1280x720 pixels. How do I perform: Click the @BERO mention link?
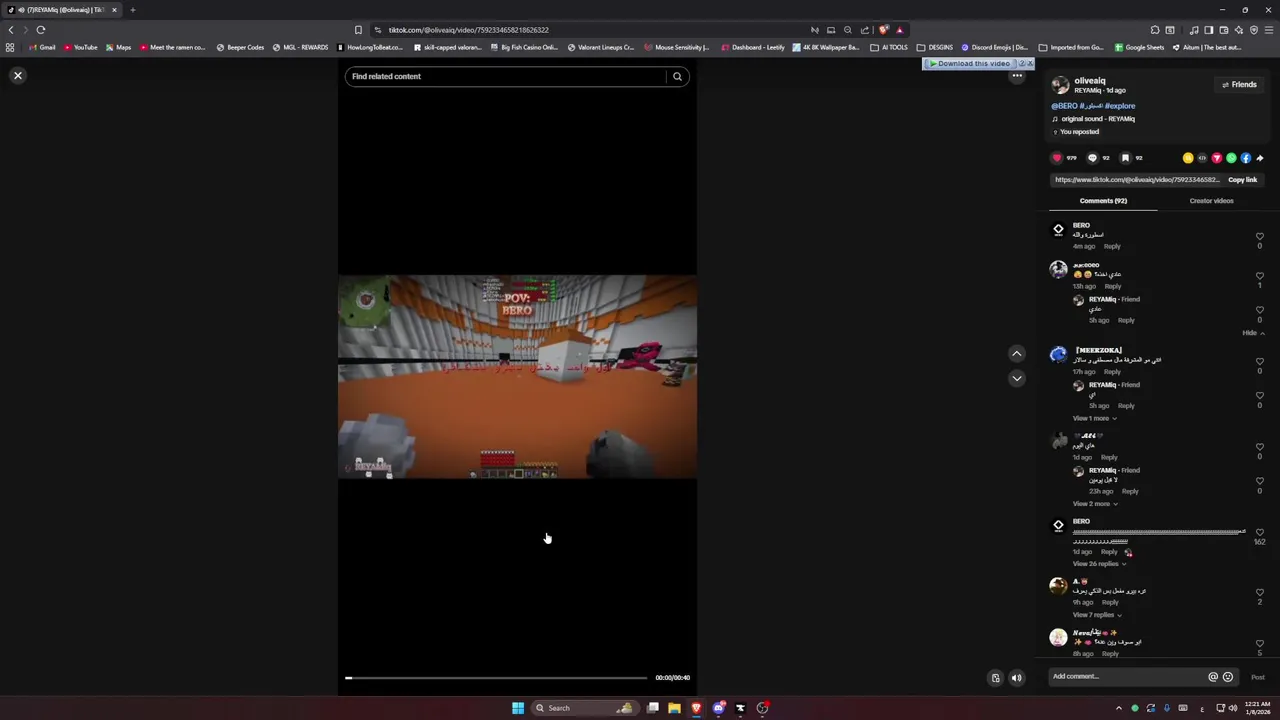pyautogui.click(x=1064, y=106)
